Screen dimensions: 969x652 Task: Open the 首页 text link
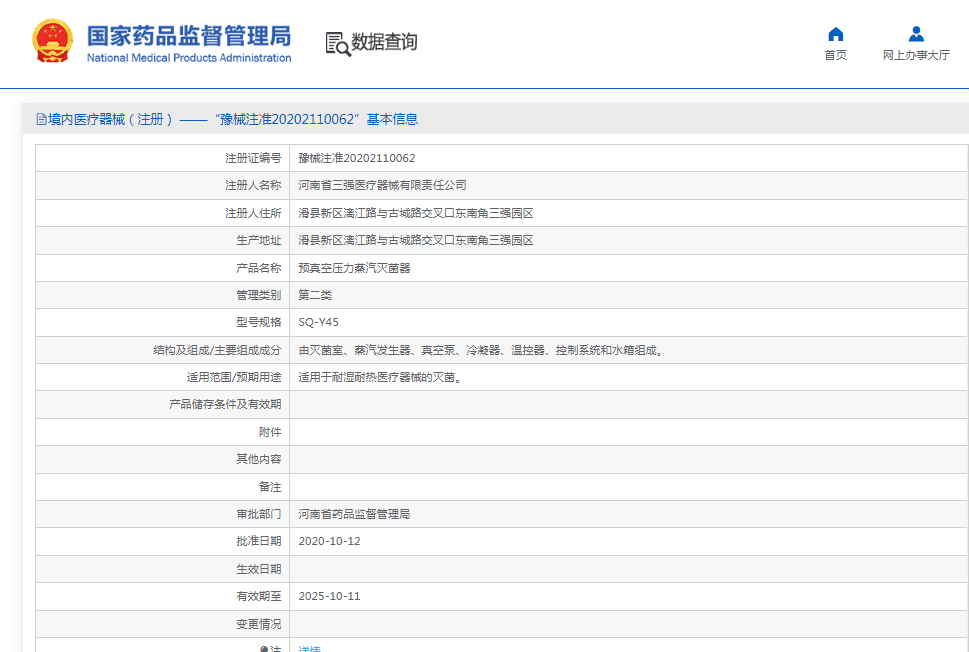pos(836,55)
